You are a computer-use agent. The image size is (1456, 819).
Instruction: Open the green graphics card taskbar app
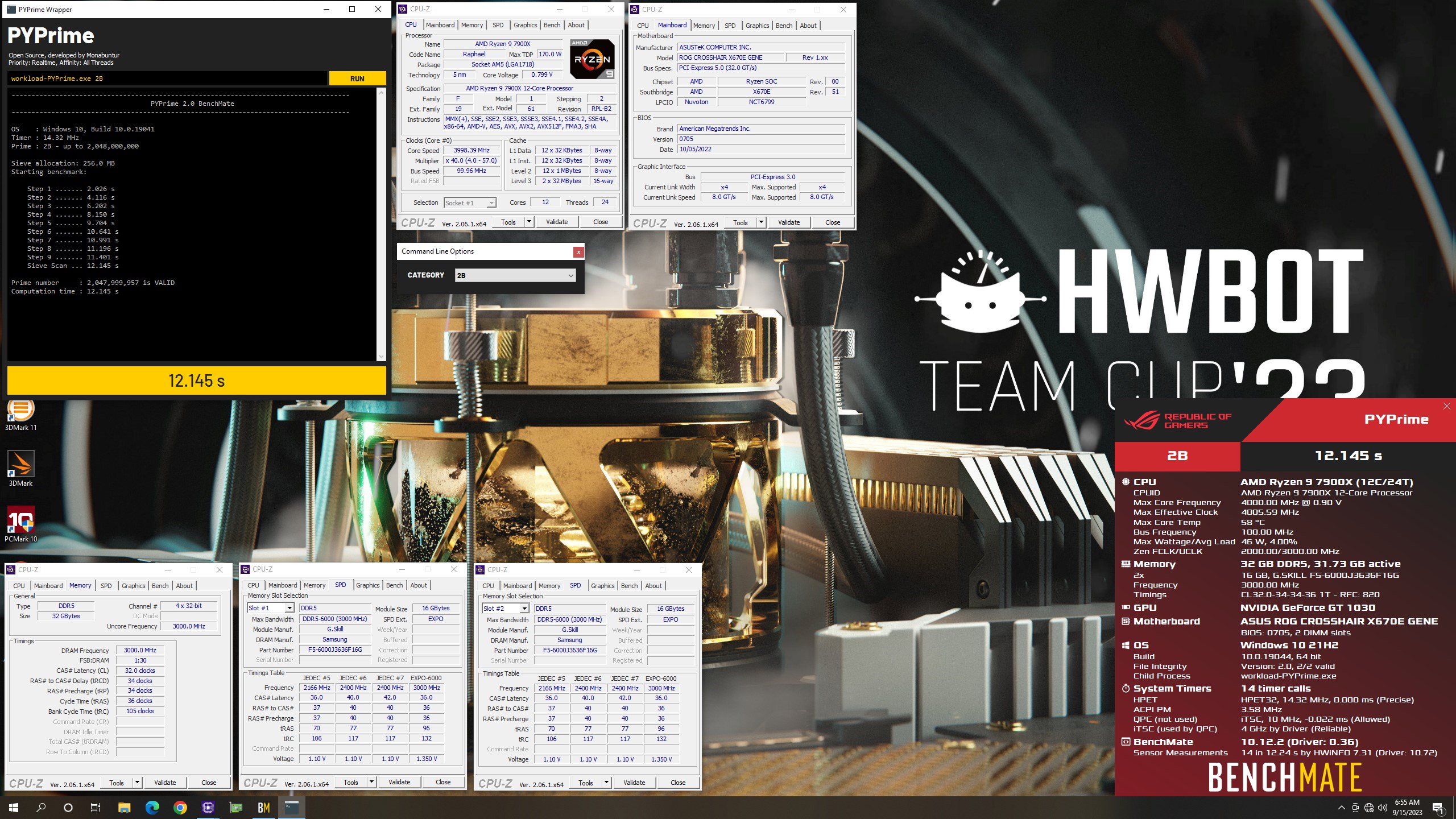coord(235,807)
